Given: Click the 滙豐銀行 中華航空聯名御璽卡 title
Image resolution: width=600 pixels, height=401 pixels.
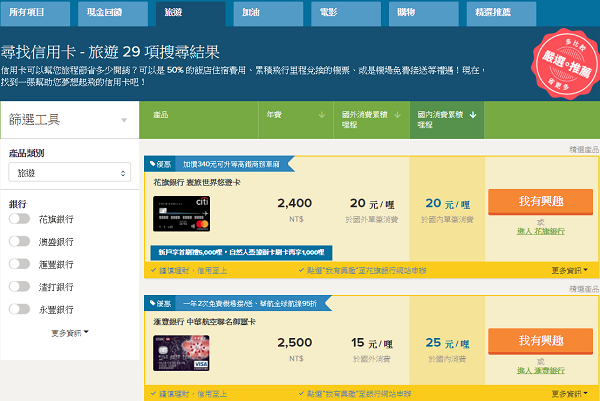Looking at the screenshot, I should [x=204, y=322].
